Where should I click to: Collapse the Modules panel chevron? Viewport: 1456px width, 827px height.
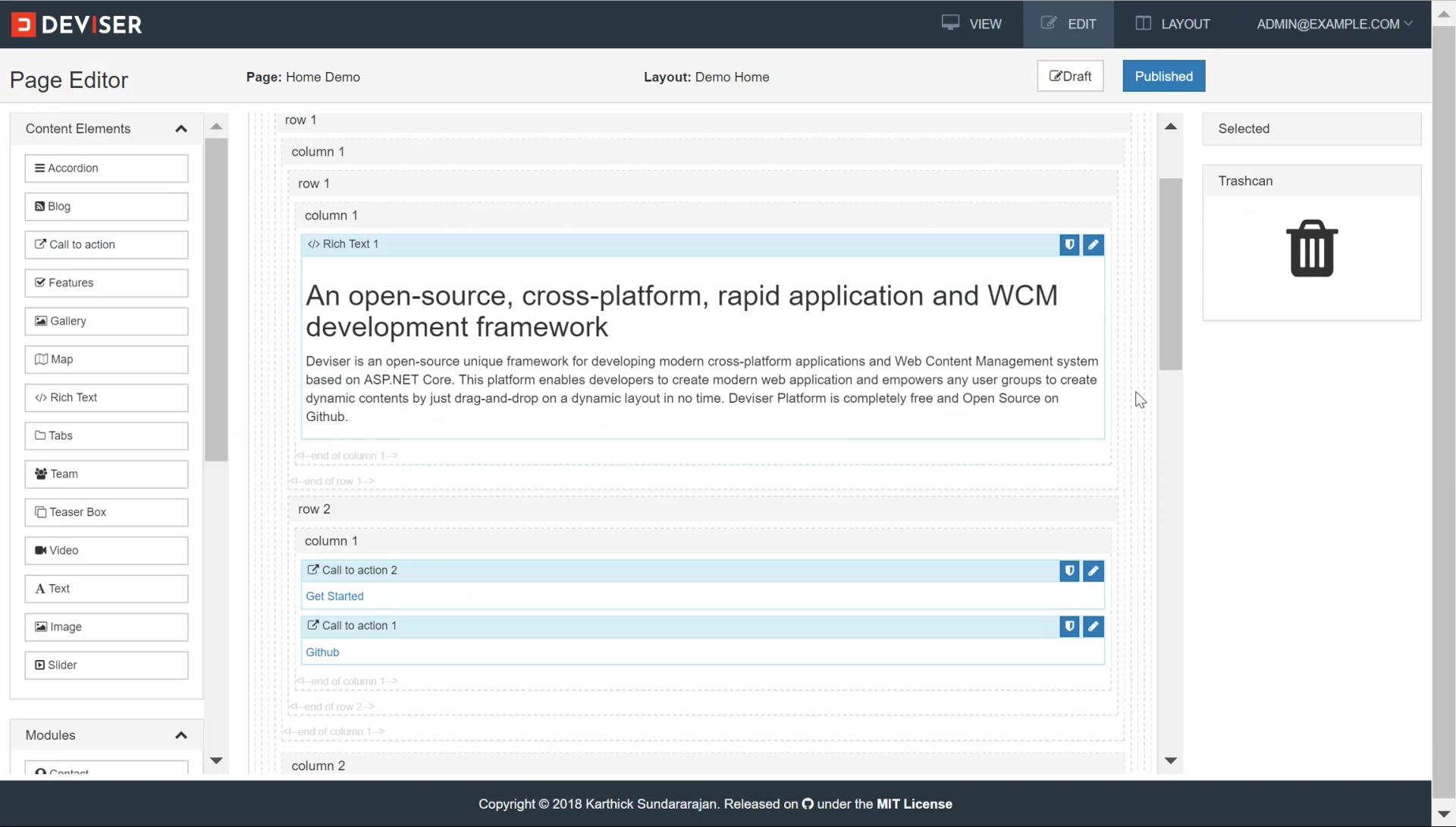point(180,735)
